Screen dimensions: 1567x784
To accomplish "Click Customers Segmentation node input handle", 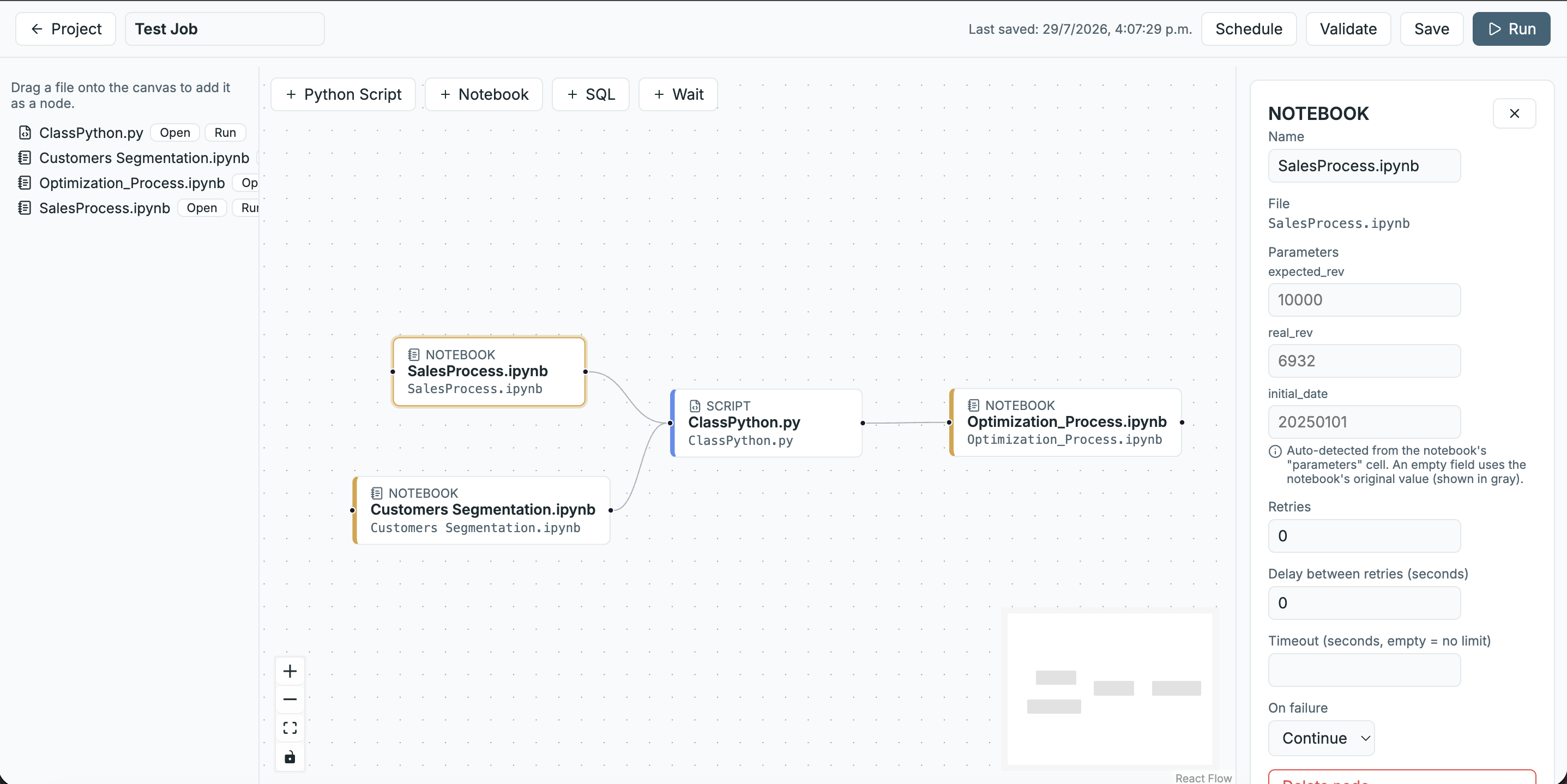I will point(353,510).
